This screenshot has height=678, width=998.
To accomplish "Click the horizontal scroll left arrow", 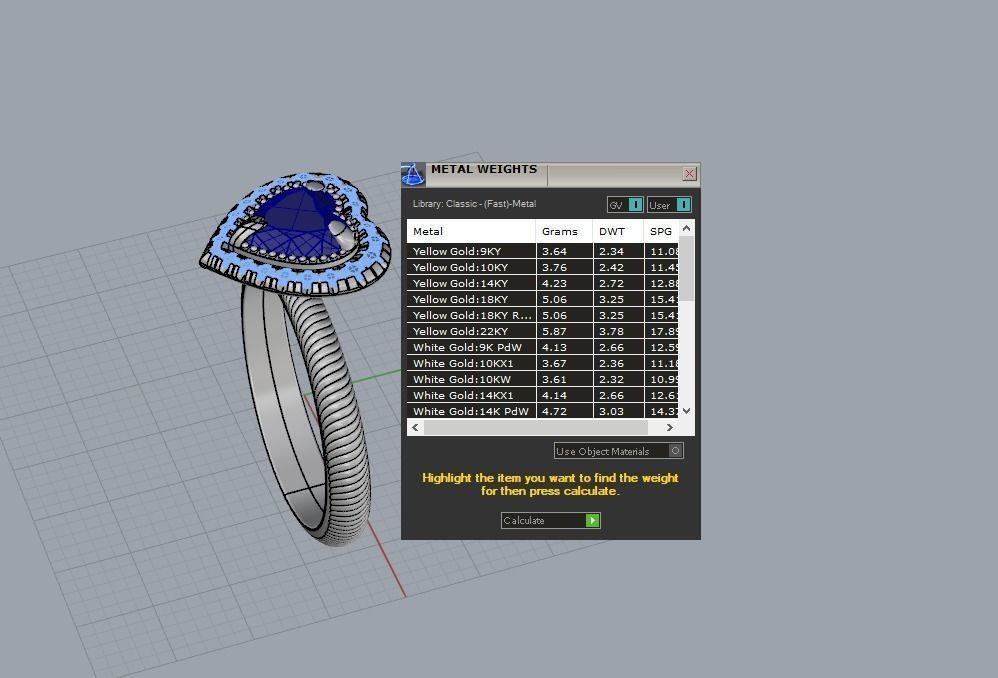I will 415,428.
